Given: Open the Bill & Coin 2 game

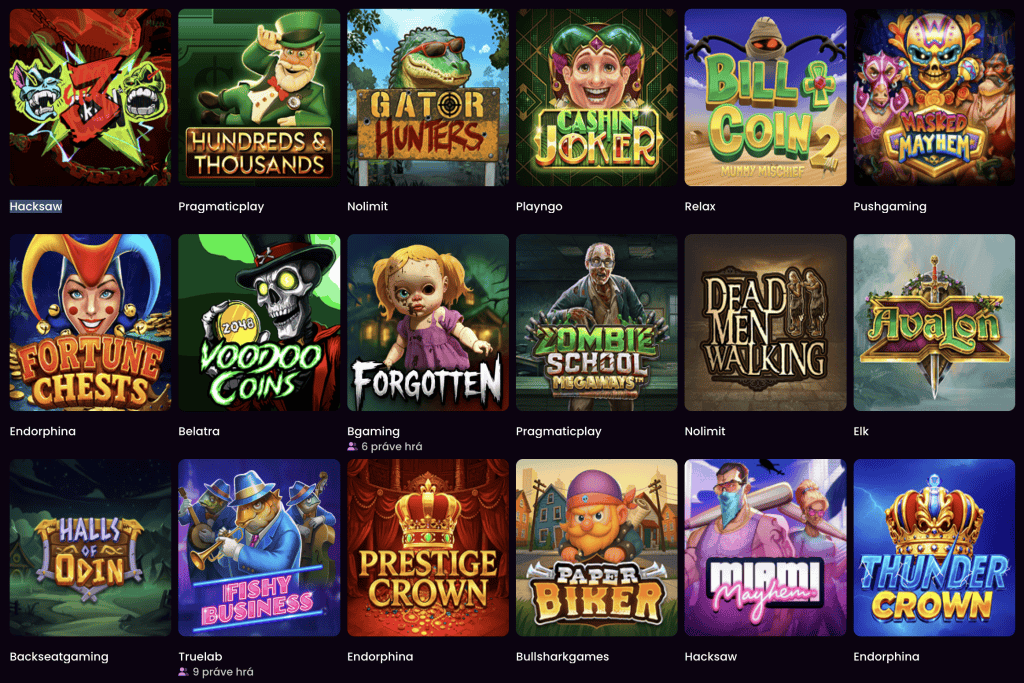Looking at the screenshot, I should tap(765, 97).
